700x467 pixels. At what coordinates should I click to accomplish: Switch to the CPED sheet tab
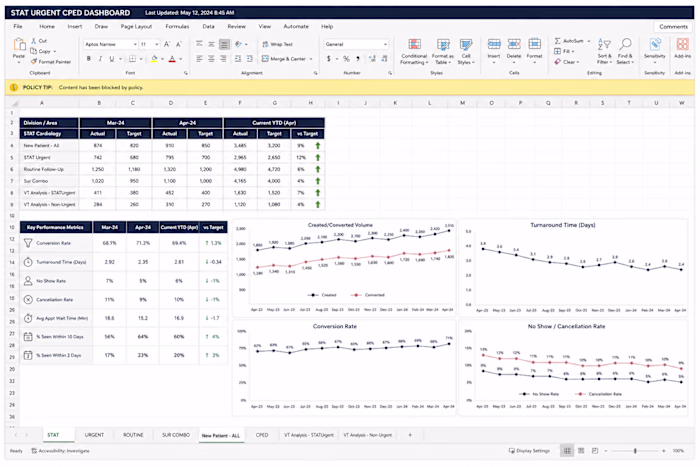pyautogui.click(x=262, y=435)
